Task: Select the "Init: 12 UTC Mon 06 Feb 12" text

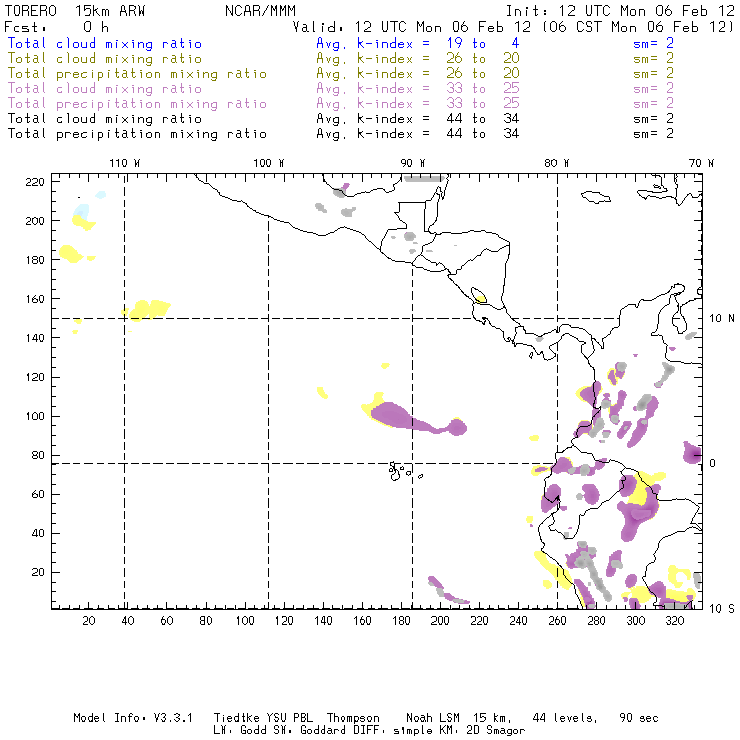Action: point(620,11)
